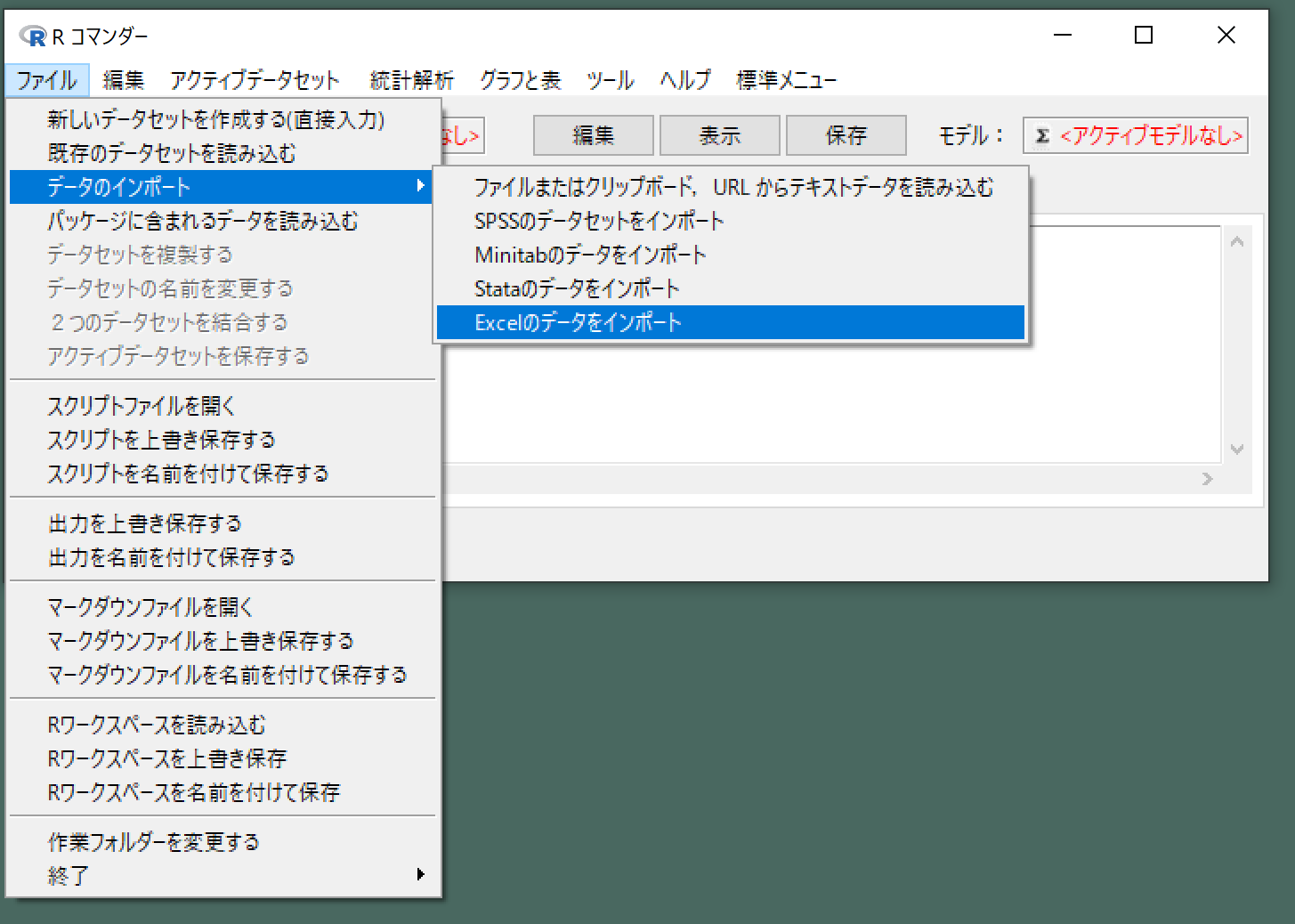Open the '編集' menu in menu bar

click(x=123, y=81)
